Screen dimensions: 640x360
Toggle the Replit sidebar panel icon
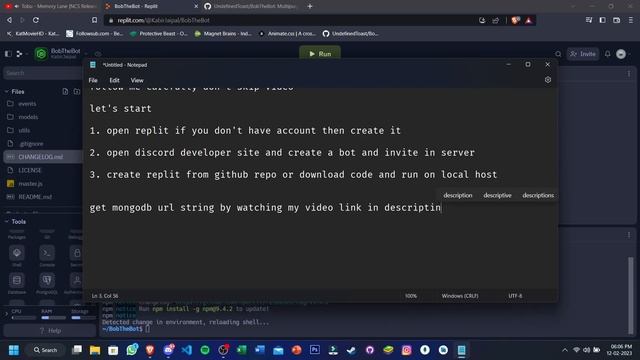click(8, 53)
